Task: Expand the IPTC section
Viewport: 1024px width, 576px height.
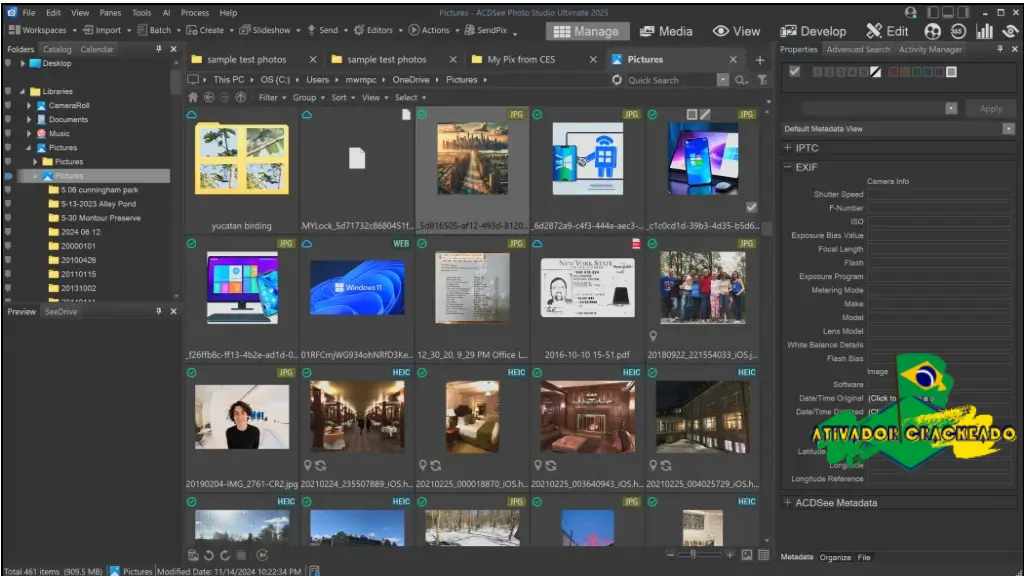Action: pos(788,148)
